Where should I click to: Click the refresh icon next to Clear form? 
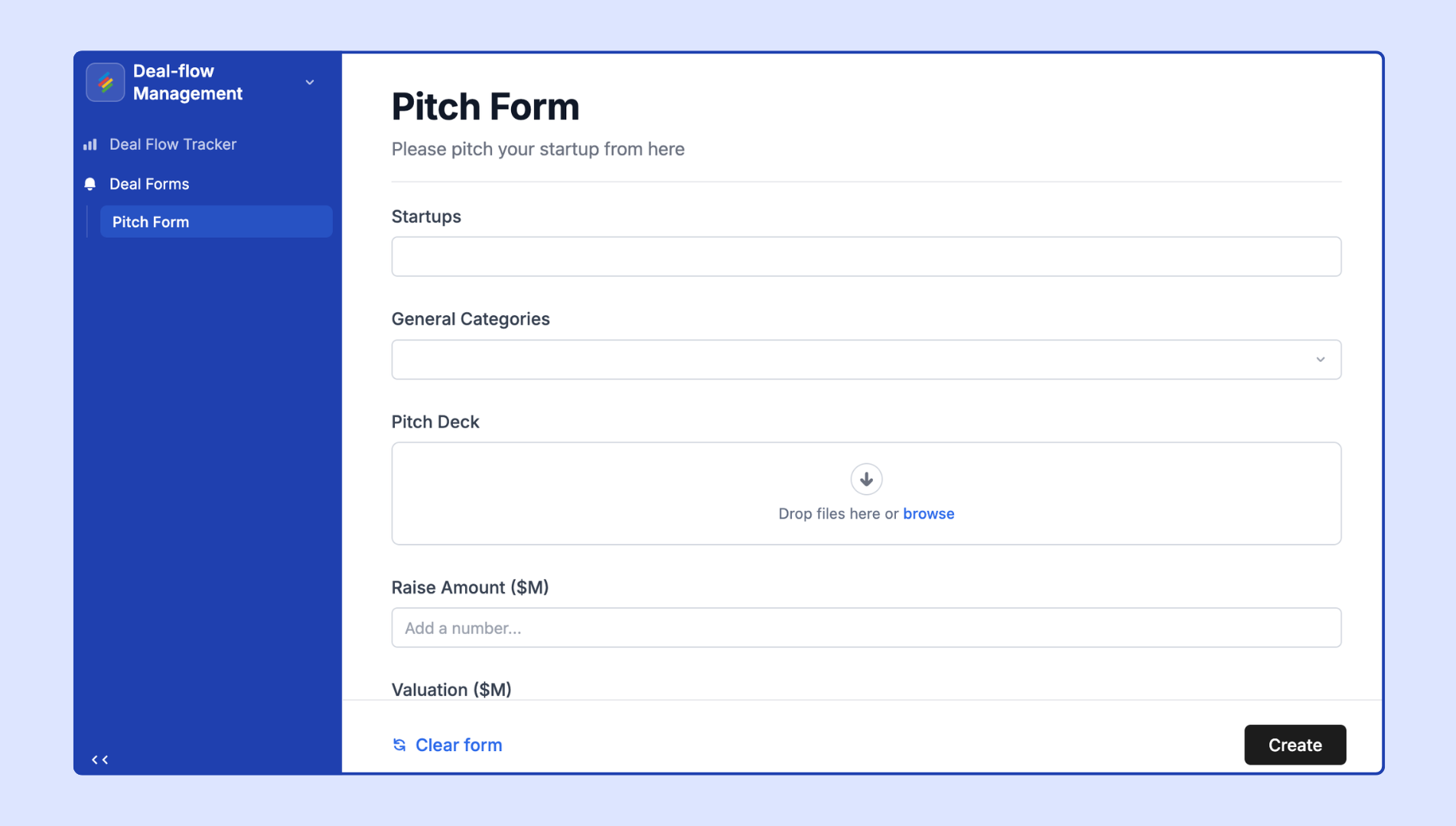click(399, 745)
